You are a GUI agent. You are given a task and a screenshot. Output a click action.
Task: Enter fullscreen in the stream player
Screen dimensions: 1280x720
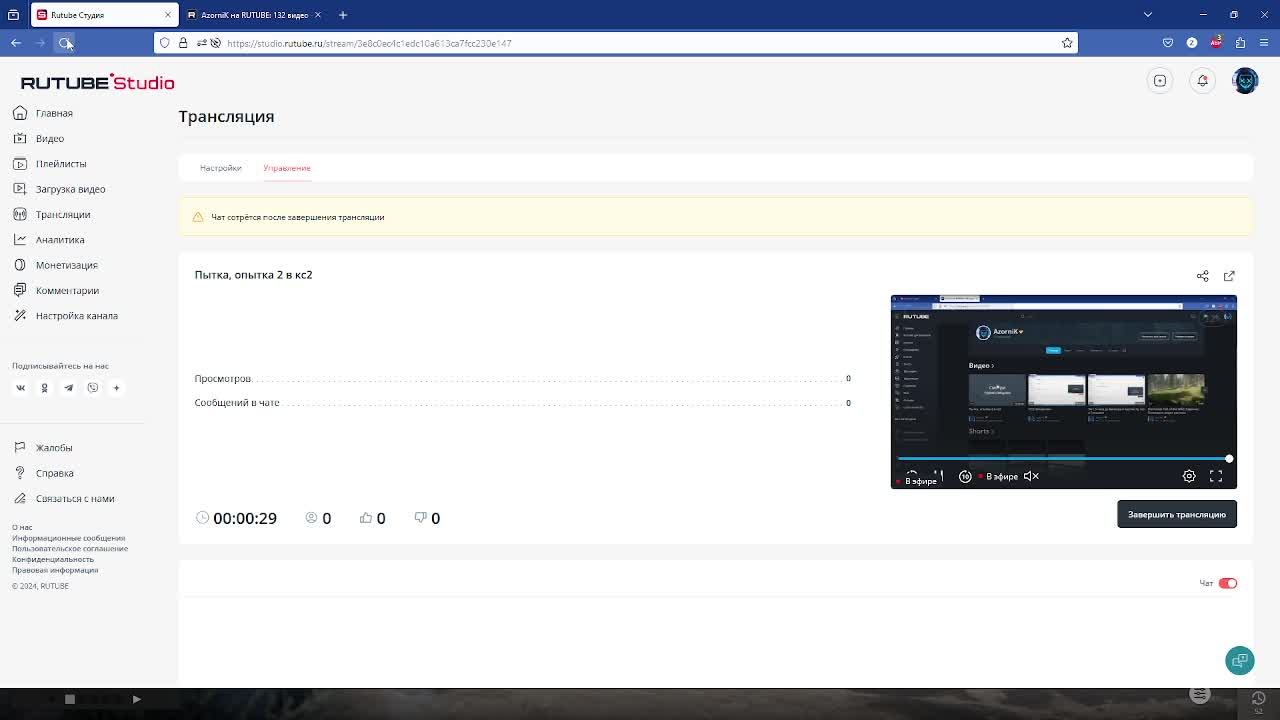coord(1216,476)
